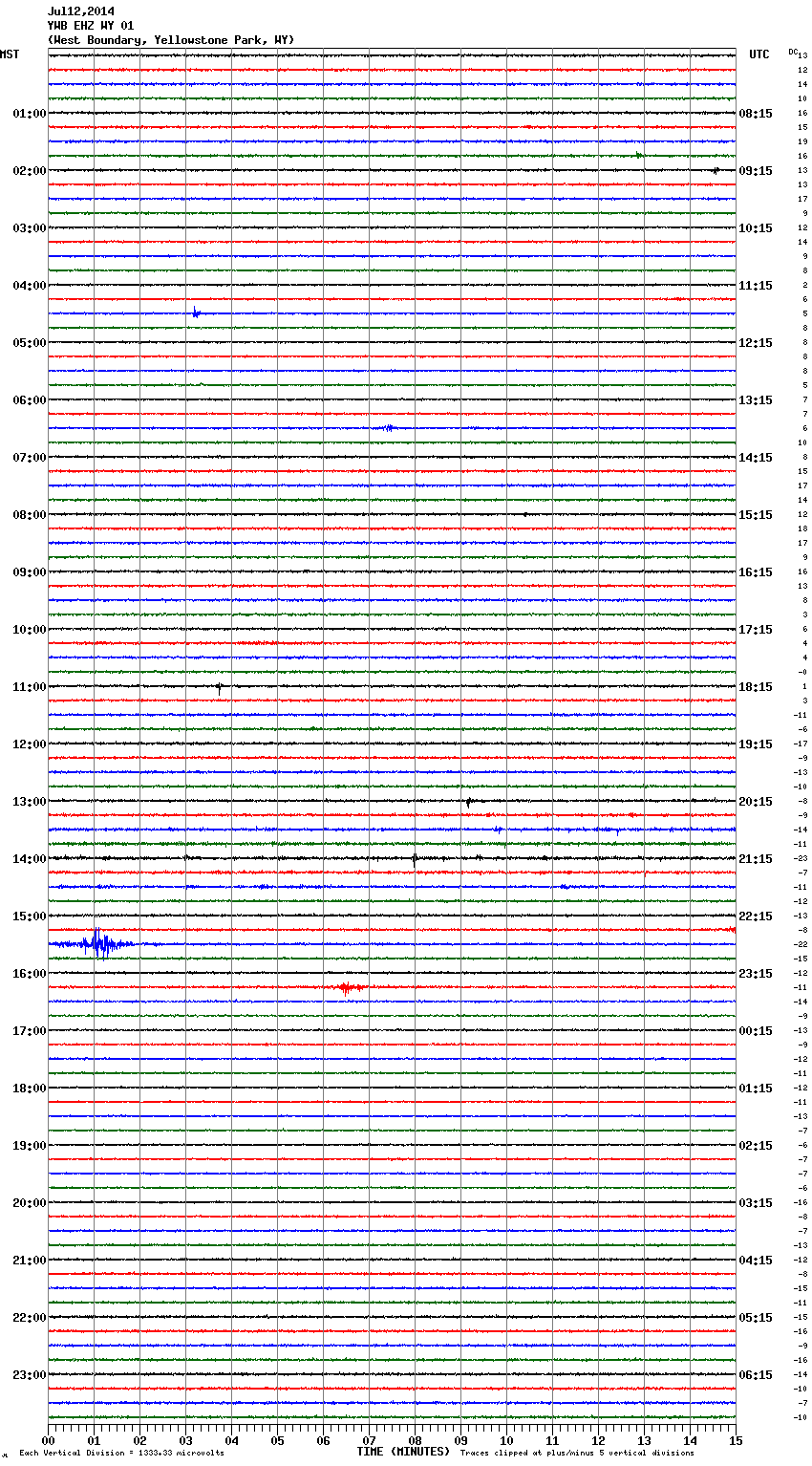
Task: Select the station code YWB EHZ WY 01
Action: tap(91, 26)
